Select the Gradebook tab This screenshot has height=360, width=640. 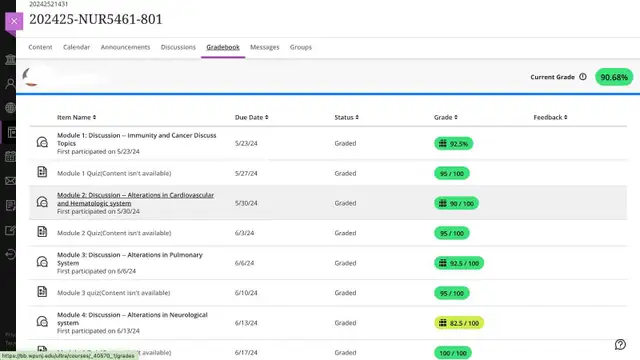(223, 47)
